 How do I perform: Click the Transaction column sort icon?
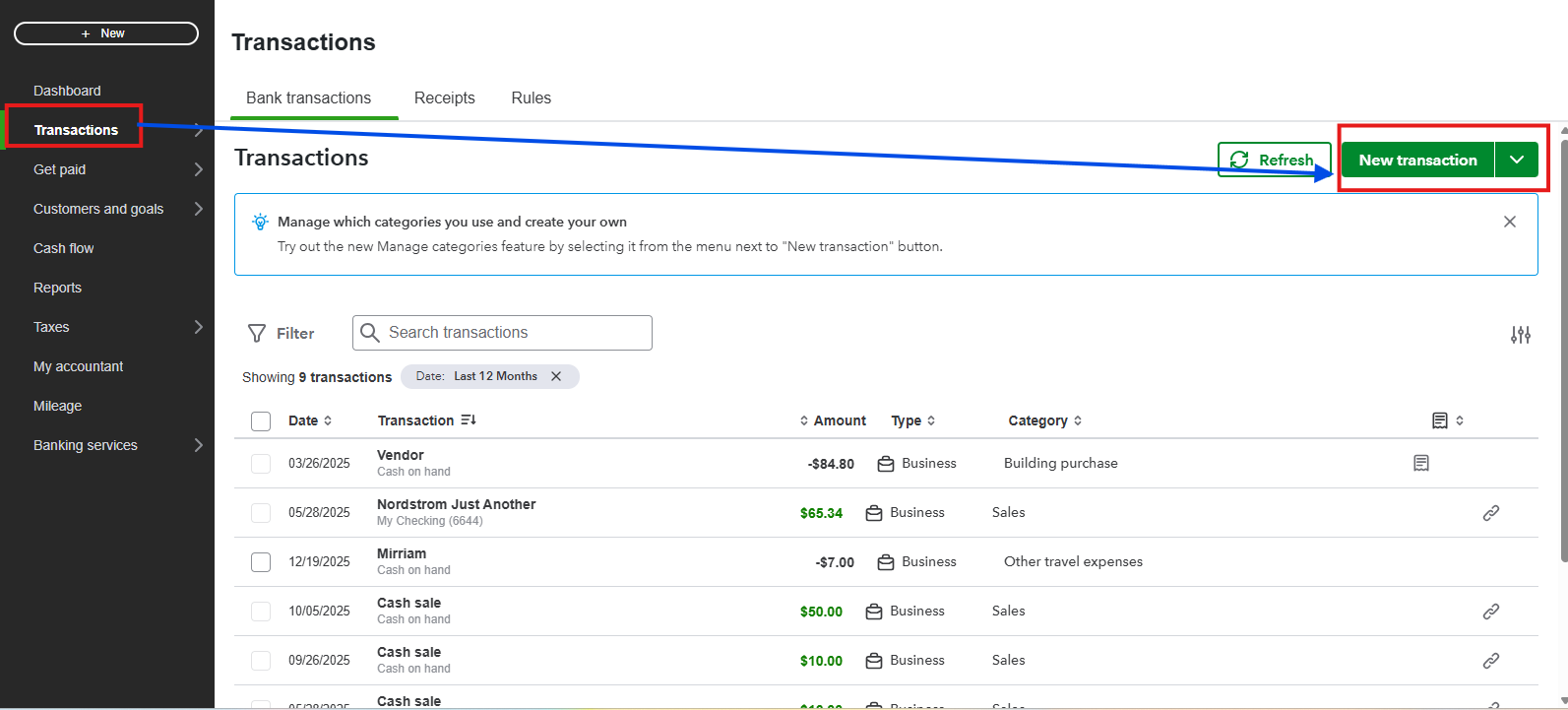(x=469, y=420)
